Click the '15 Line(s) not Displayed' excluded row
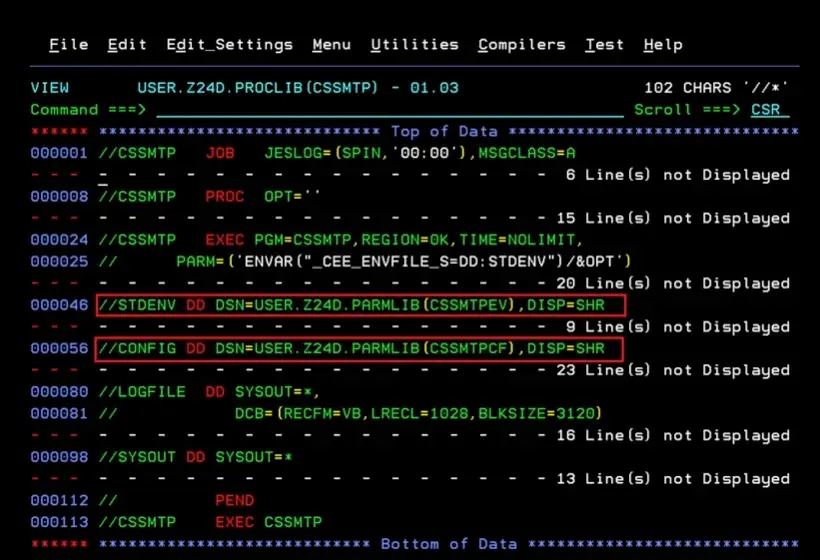 coord(410,218)
